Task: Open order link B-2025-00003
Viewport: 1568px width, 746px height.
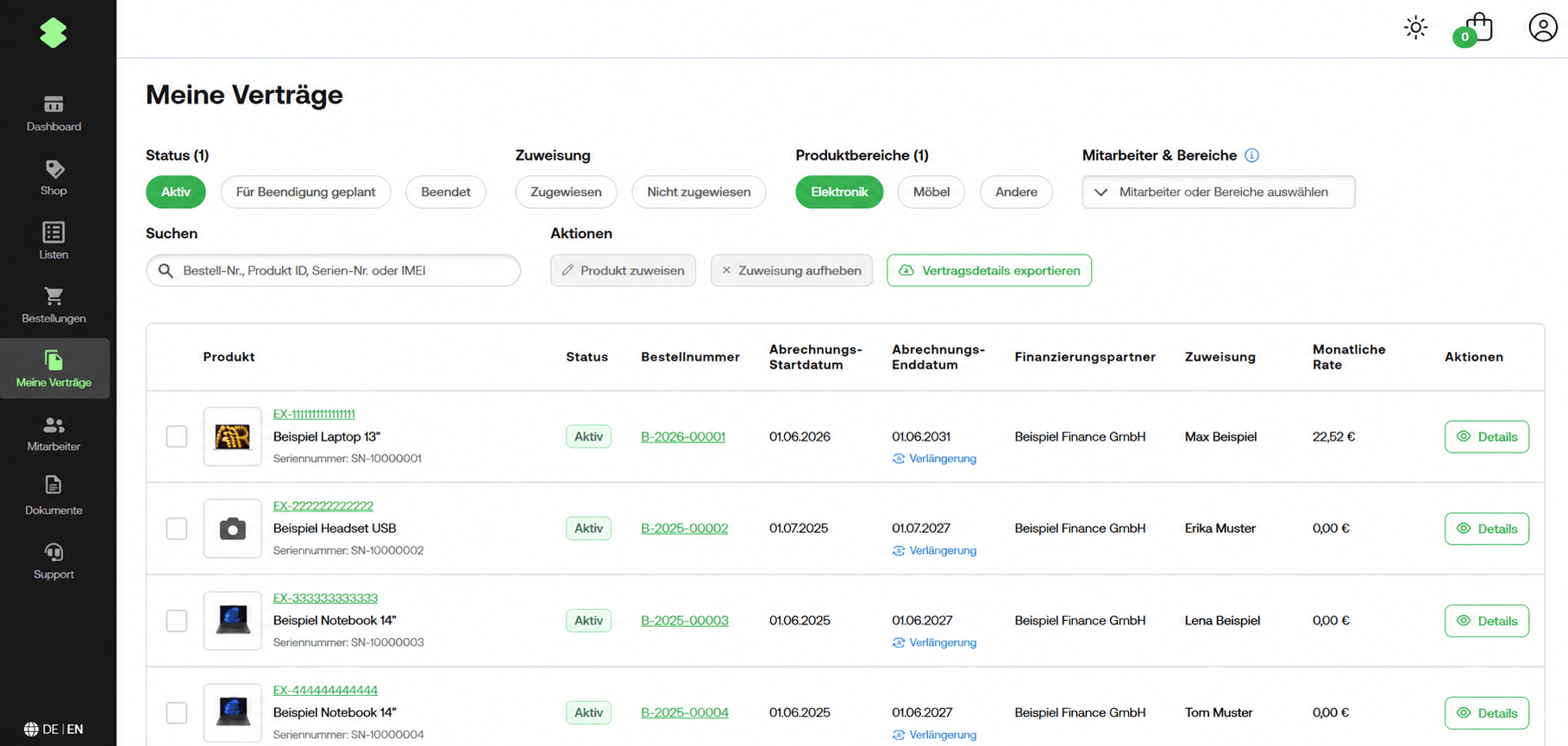Action: [684, 620]
